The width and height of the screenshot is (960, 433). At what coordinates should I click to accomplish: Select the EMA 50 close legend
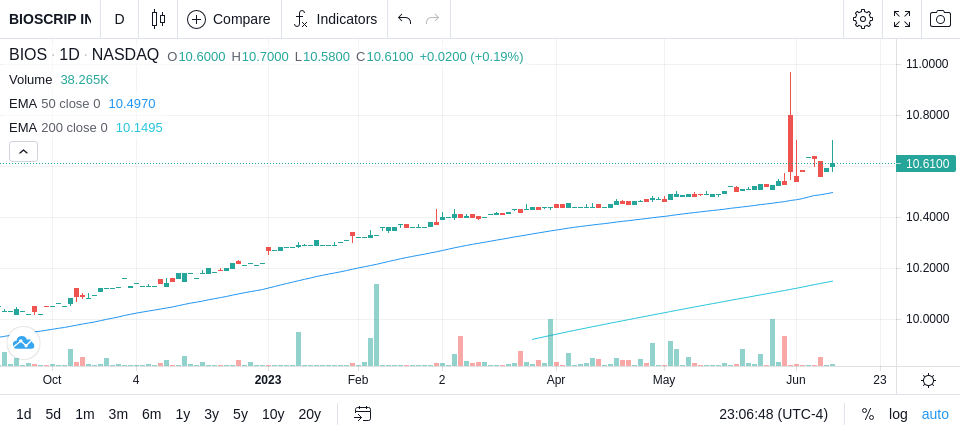(x=54, y=104)
